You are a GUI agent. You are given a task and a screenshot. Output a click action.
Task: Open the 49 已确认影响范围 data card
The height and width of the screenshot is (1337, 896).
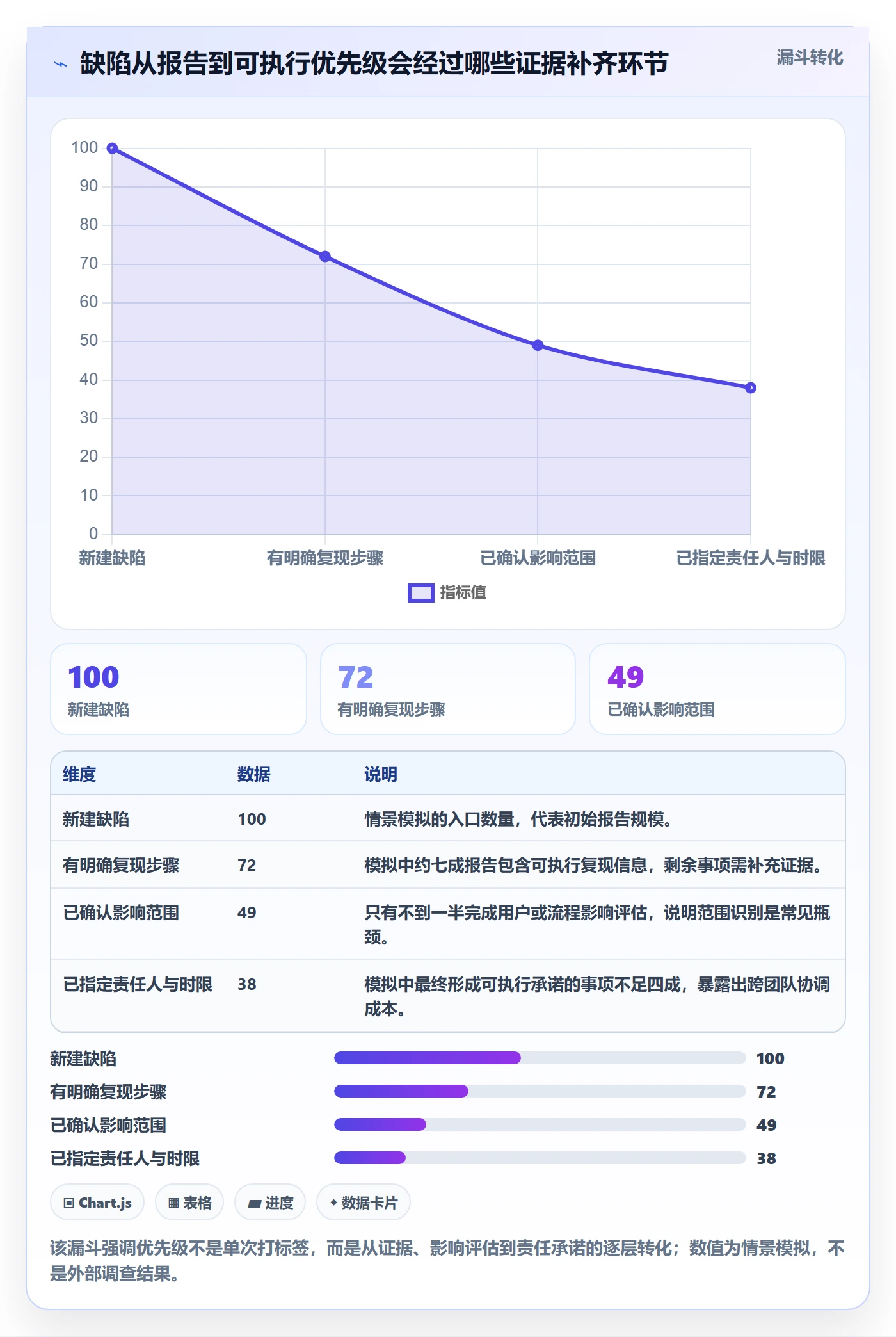point(717,689)
